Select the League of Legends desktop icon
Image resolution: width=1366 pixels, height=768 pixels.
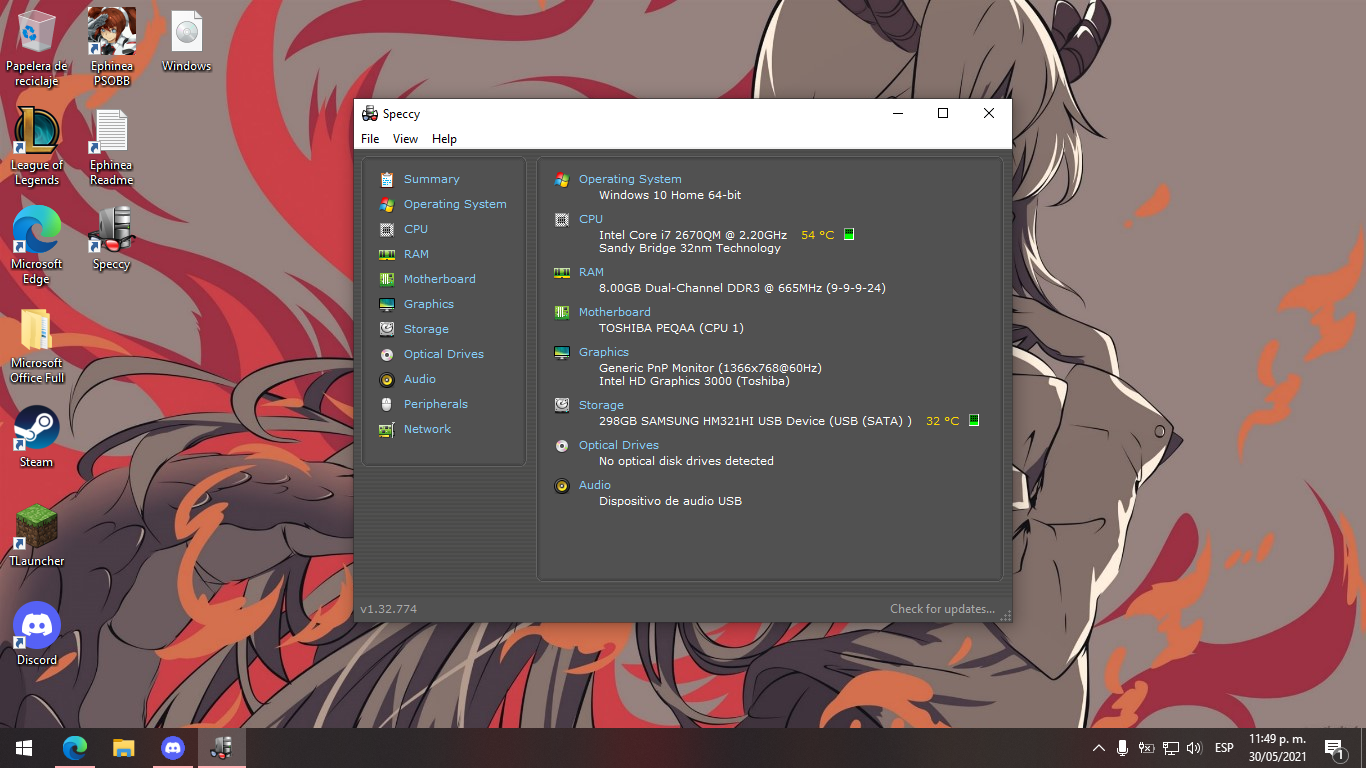(x=36, y=147)
